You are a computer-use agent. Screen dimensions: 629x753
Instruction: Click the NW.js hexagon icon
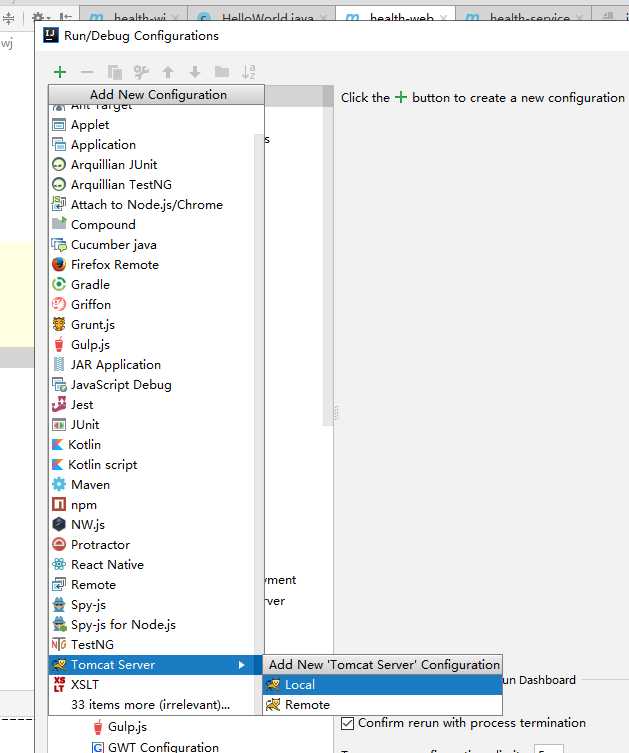click(x=59, y=524)
